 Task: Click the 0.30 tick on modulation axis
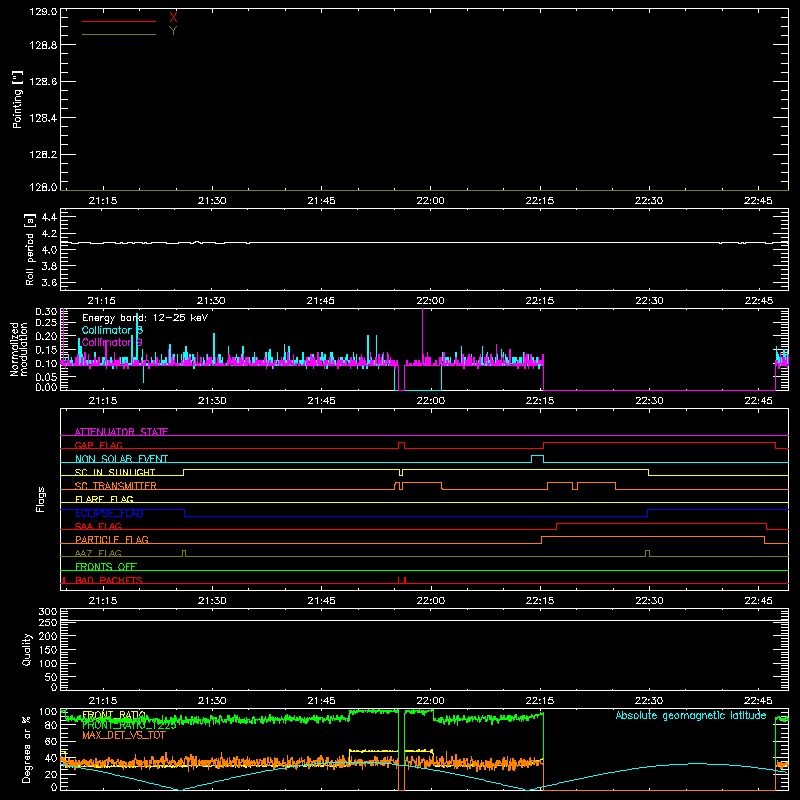point(46,311)
